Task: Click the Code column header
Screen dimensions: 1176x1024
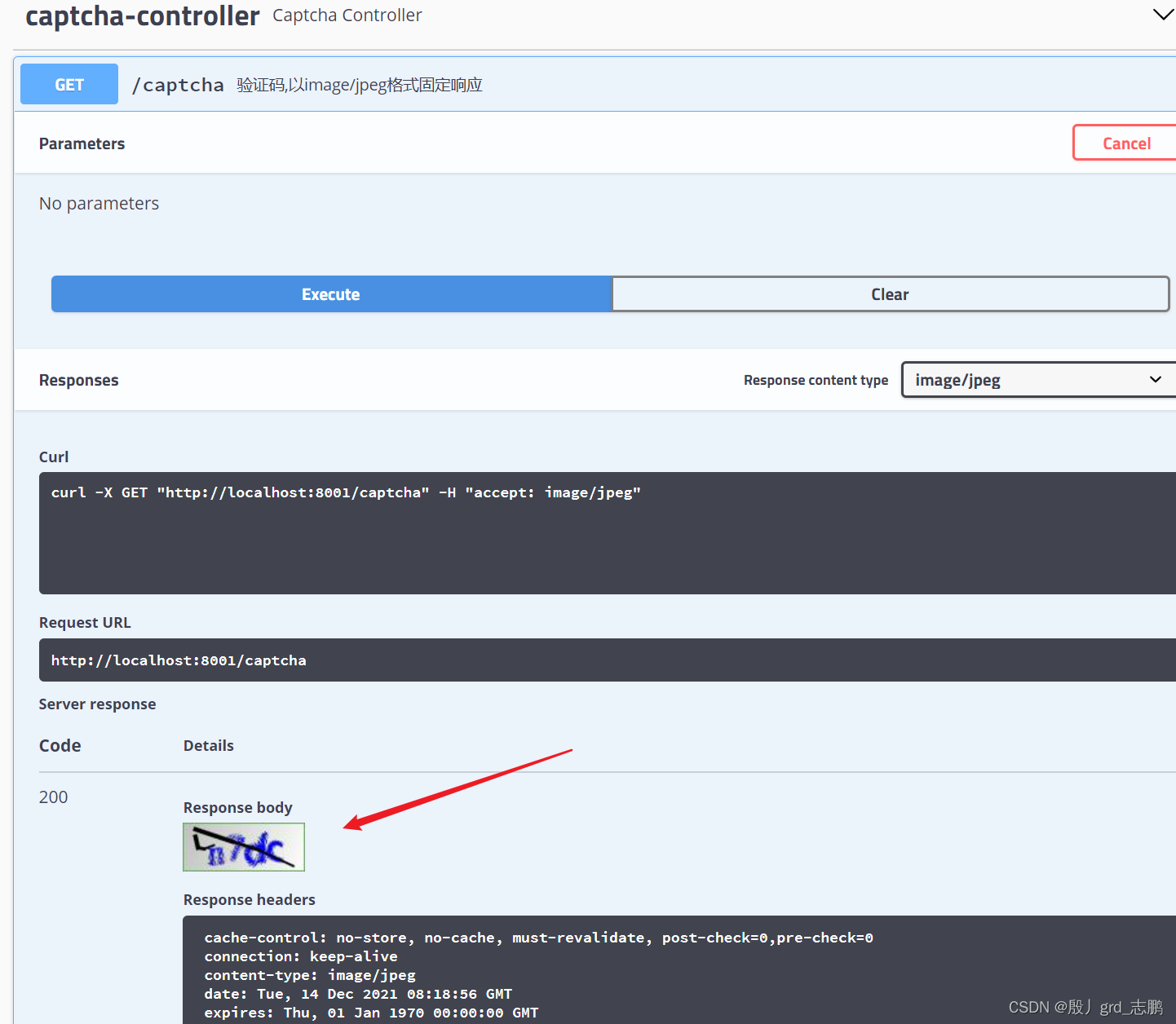Action: [x=60, y=745]
